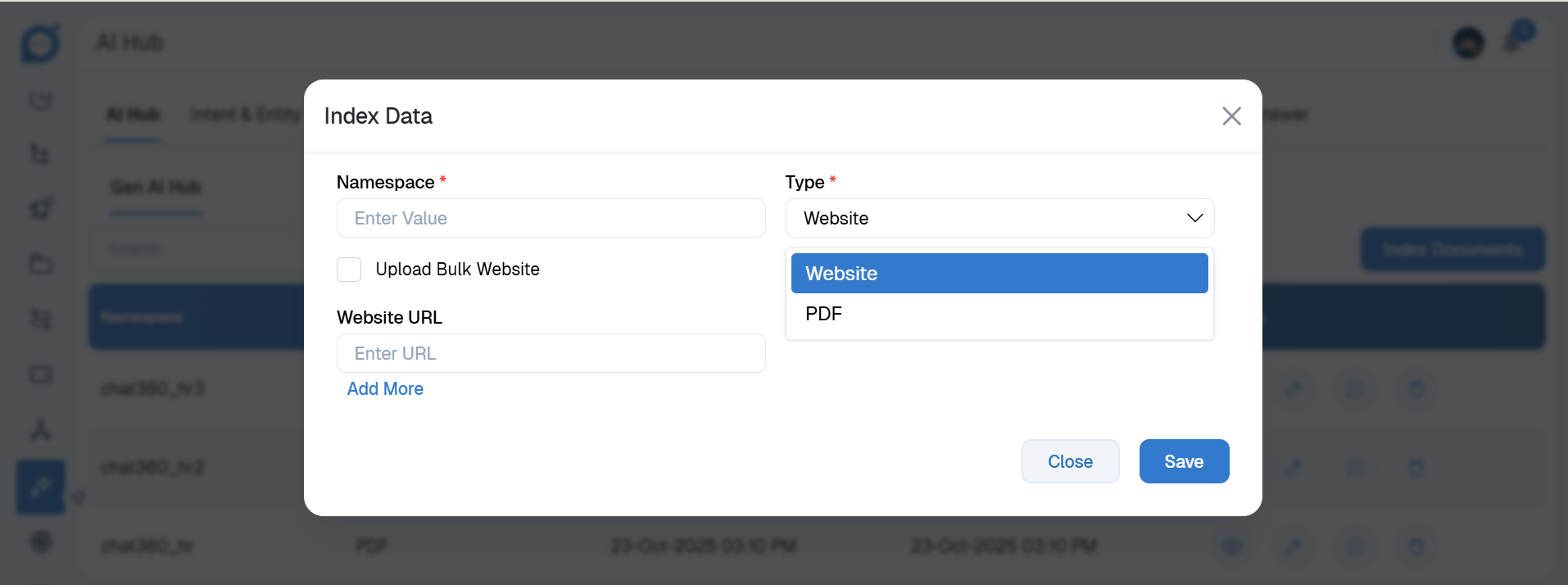Open the folder icon in the sidebar
The width and height of the screenshot is (1568, 585).
click(x=41, y=264)
